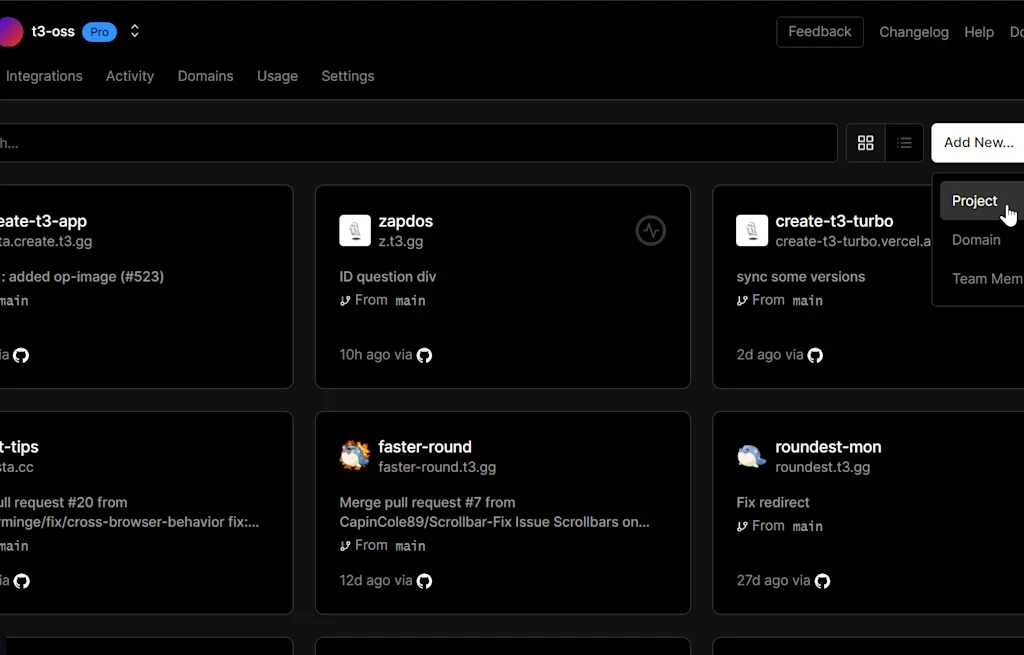Open the Help link
The height and width of the screenshot is (655, 1024).
(x=979, y=32)
